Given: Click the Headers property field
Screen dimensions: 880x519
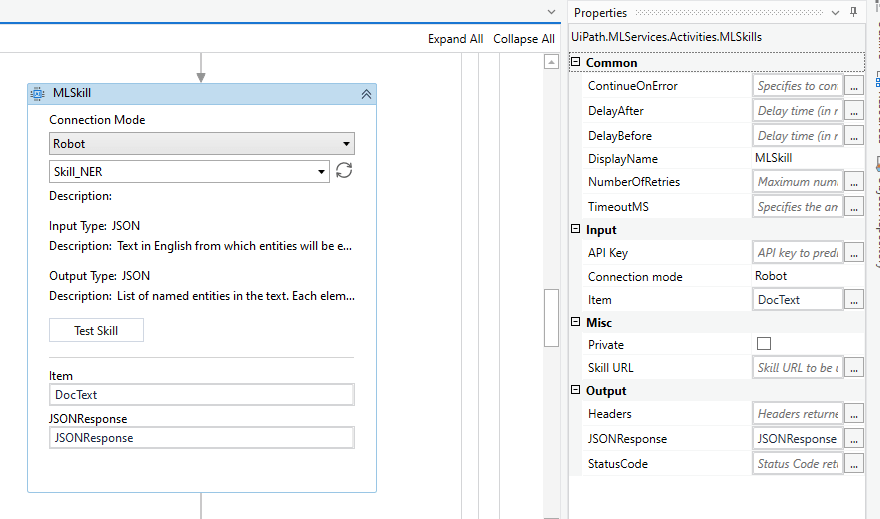Looking at the screenshot, I should click(x=798, y=414).
